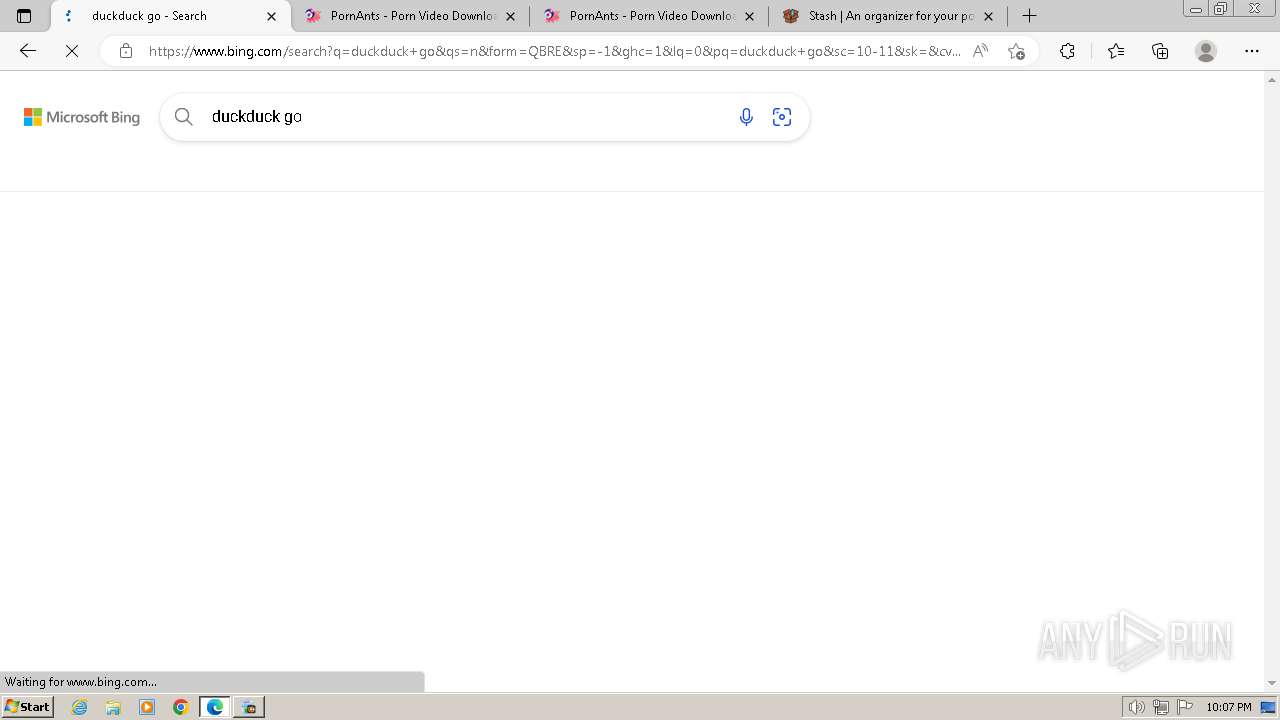Open the browser profile icon

1206,51
